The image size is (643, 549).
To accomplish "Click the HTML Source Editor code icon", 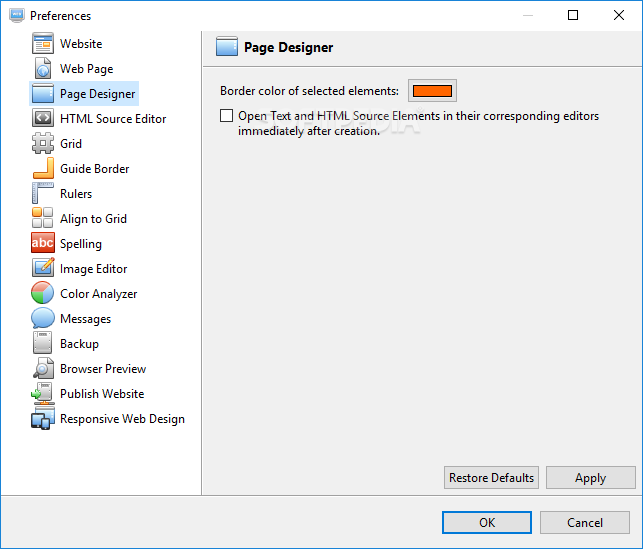I will click(43, 118).
